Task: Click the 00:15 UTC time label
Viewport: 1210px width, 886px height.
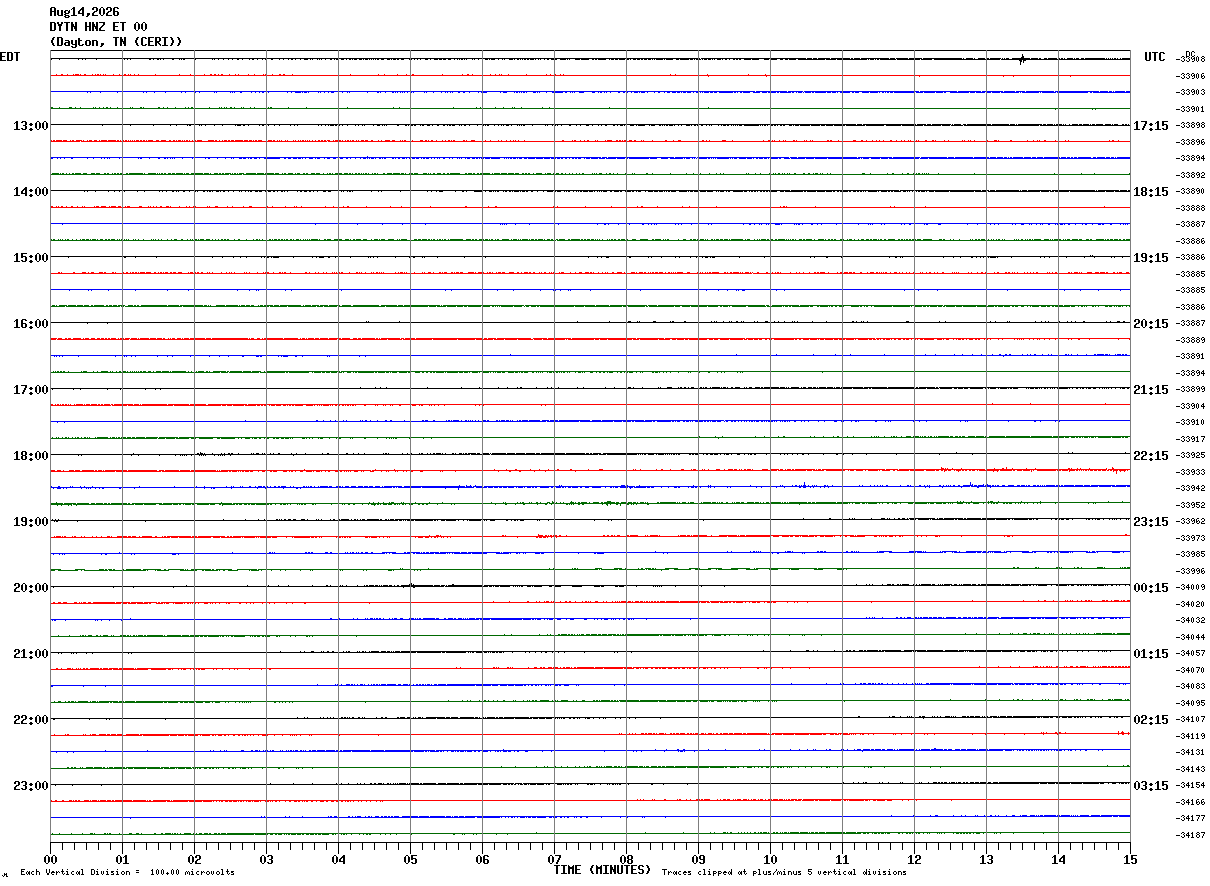Action: click(1150, 588)
